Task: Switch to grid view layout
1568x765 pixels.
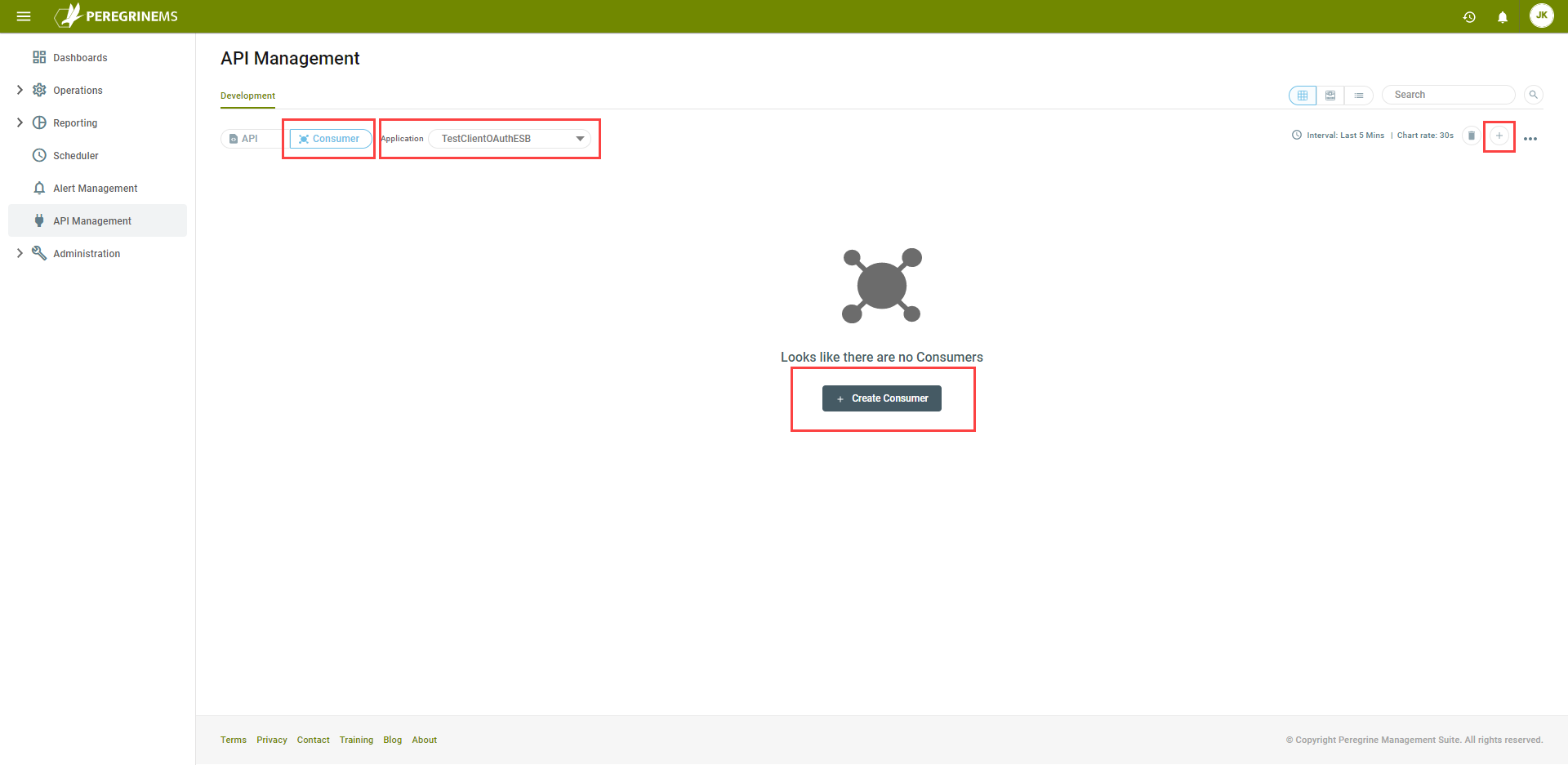Action: pos(1303,96)
